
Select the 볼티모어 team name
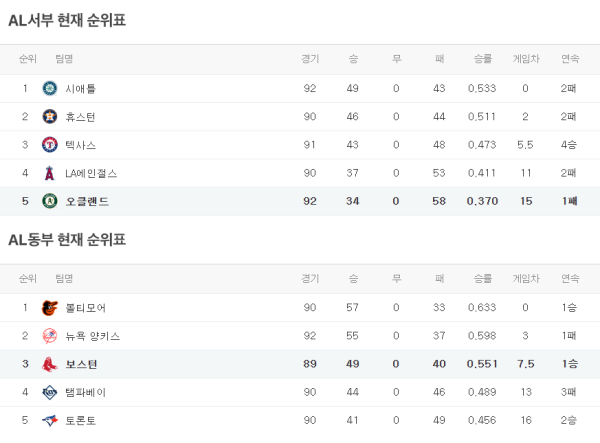pyautogui.click(x=85, y=308)
